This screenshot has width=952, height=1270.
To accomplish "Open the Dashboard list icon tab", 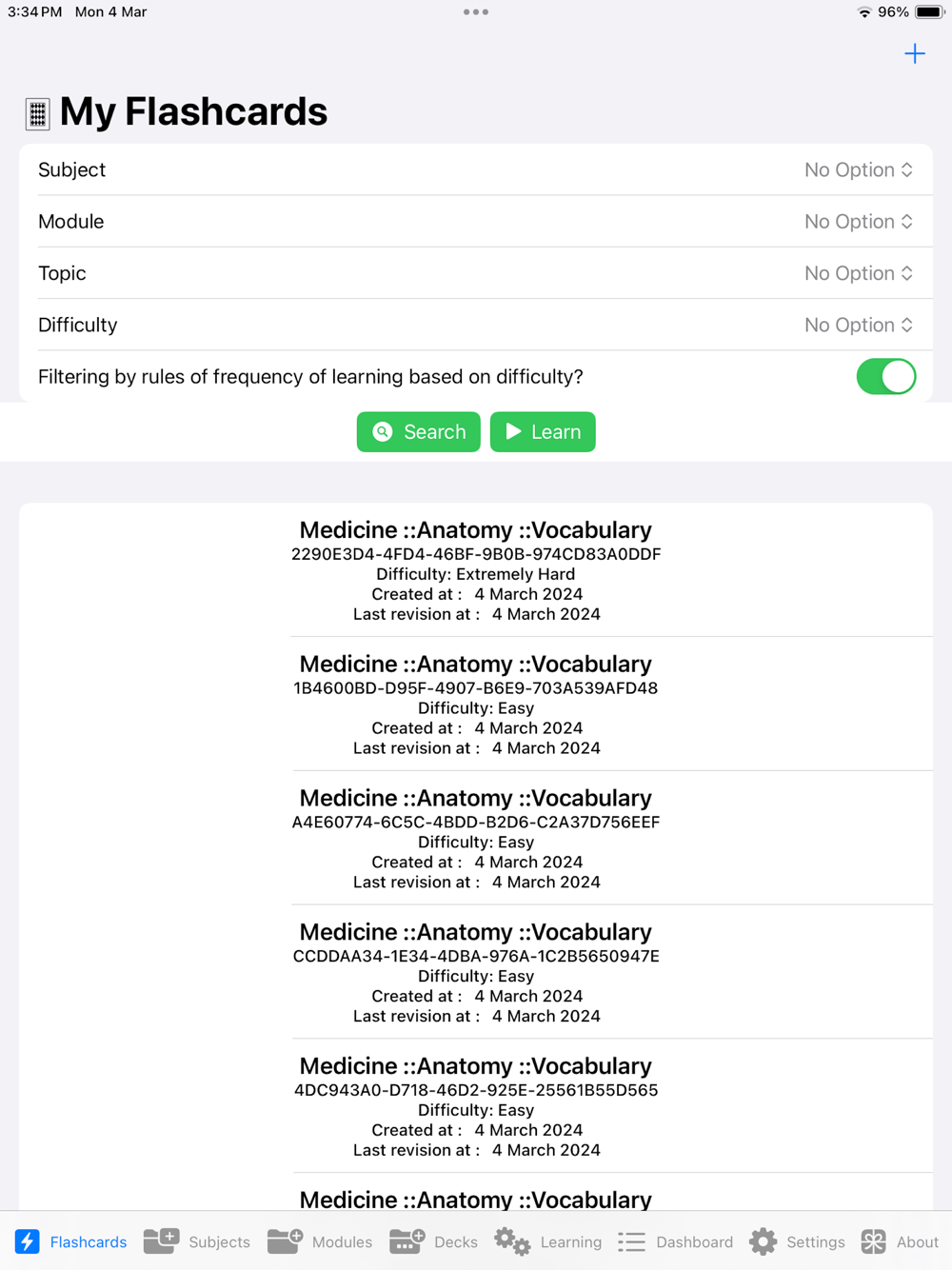I will 631,1240.
